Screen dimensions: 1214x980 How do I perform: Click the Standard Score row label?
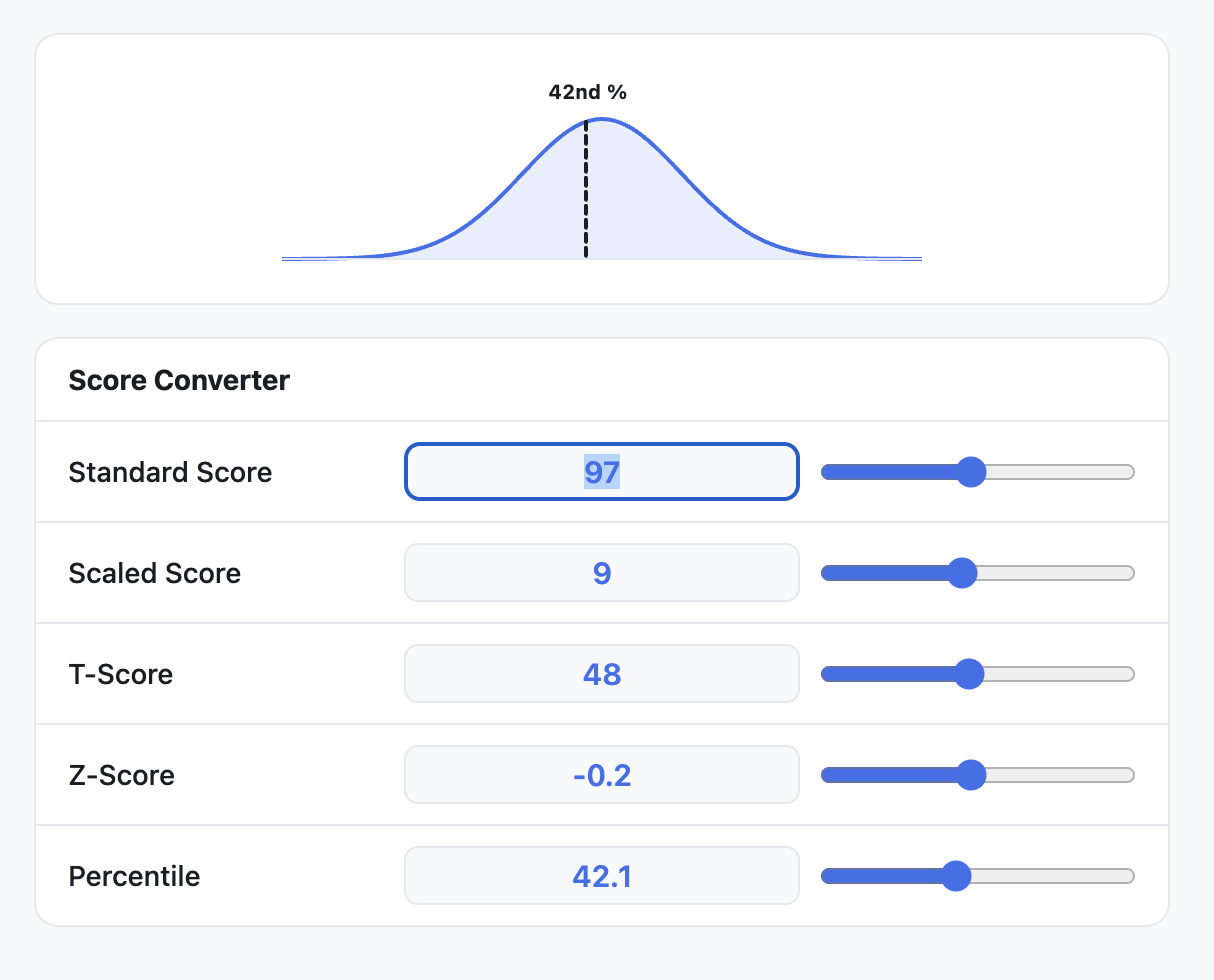coord(170,471)
